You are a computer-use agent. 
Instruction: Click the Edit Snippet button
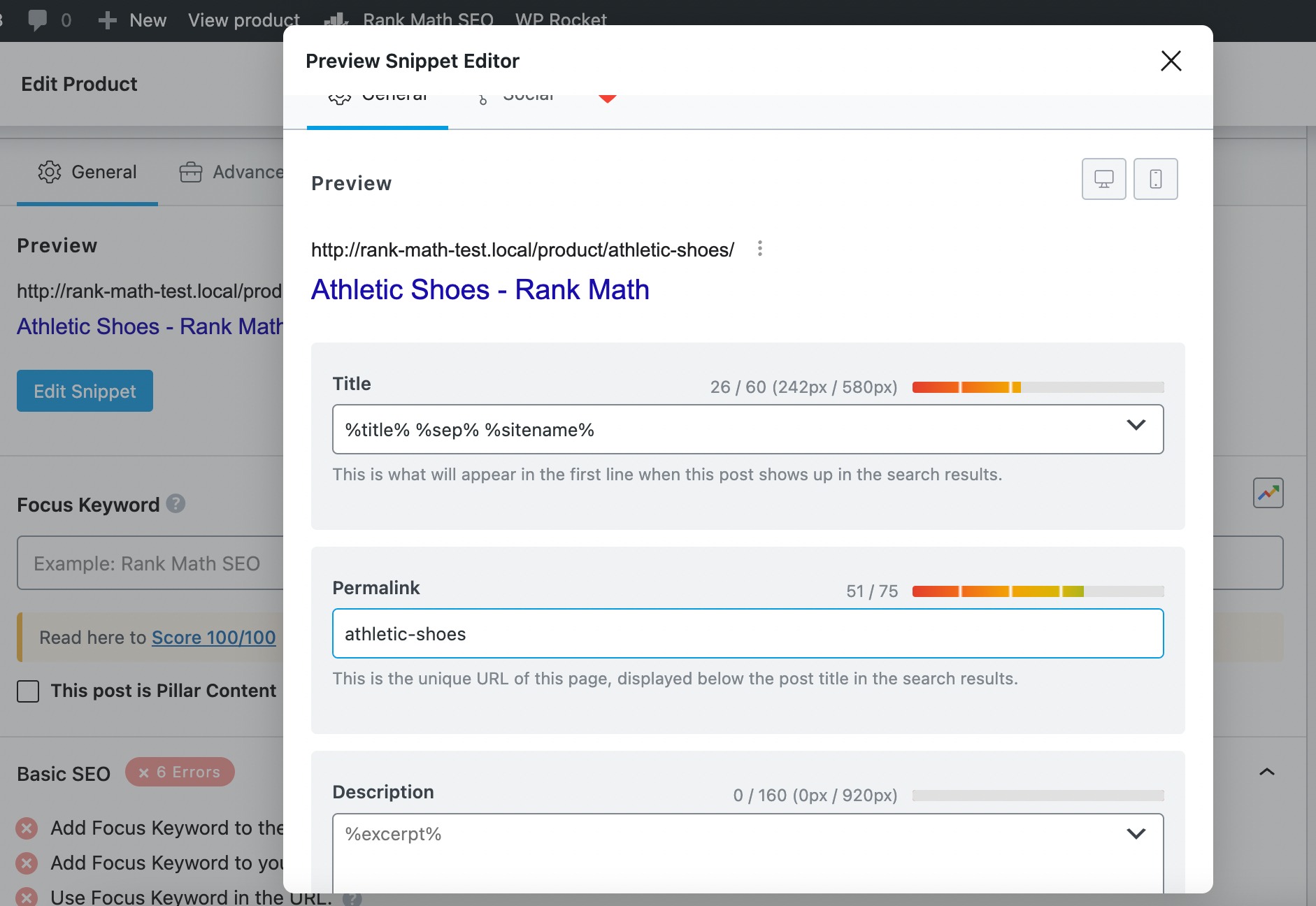85,391
